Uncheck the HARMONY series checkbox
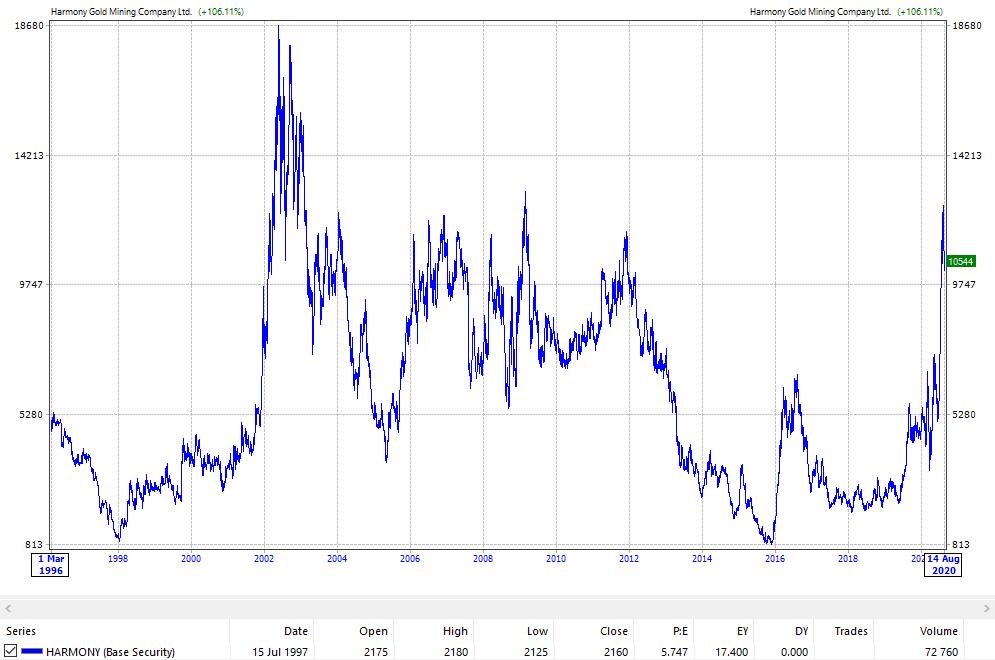 pyautogui.click(x=10, y=652)
